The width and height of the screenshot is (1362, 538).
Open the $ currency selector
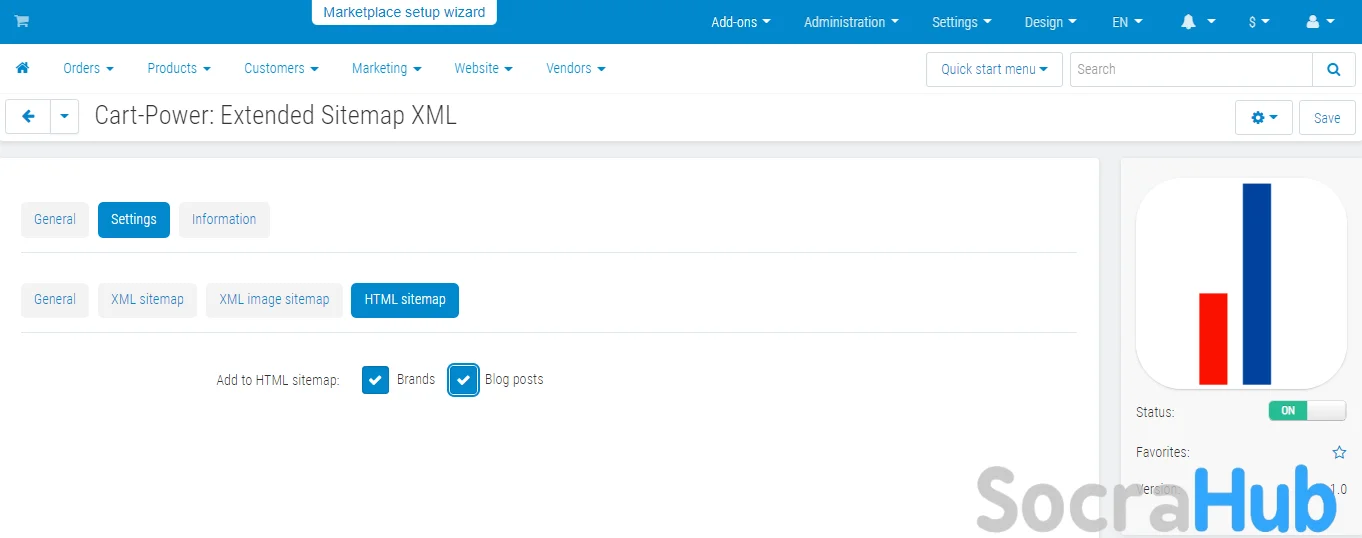1260,22
